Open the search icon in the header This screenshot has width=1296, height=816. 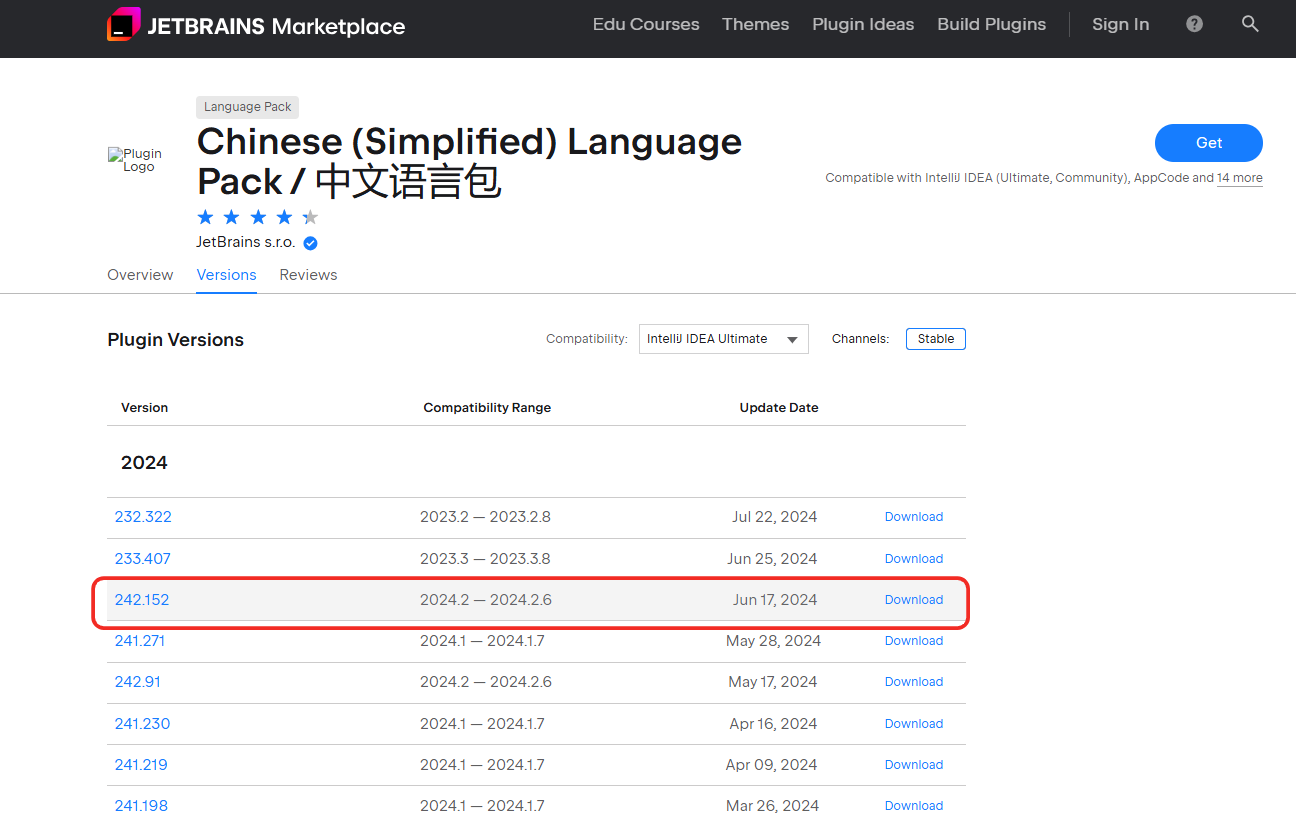click(x=1250, y=23)
